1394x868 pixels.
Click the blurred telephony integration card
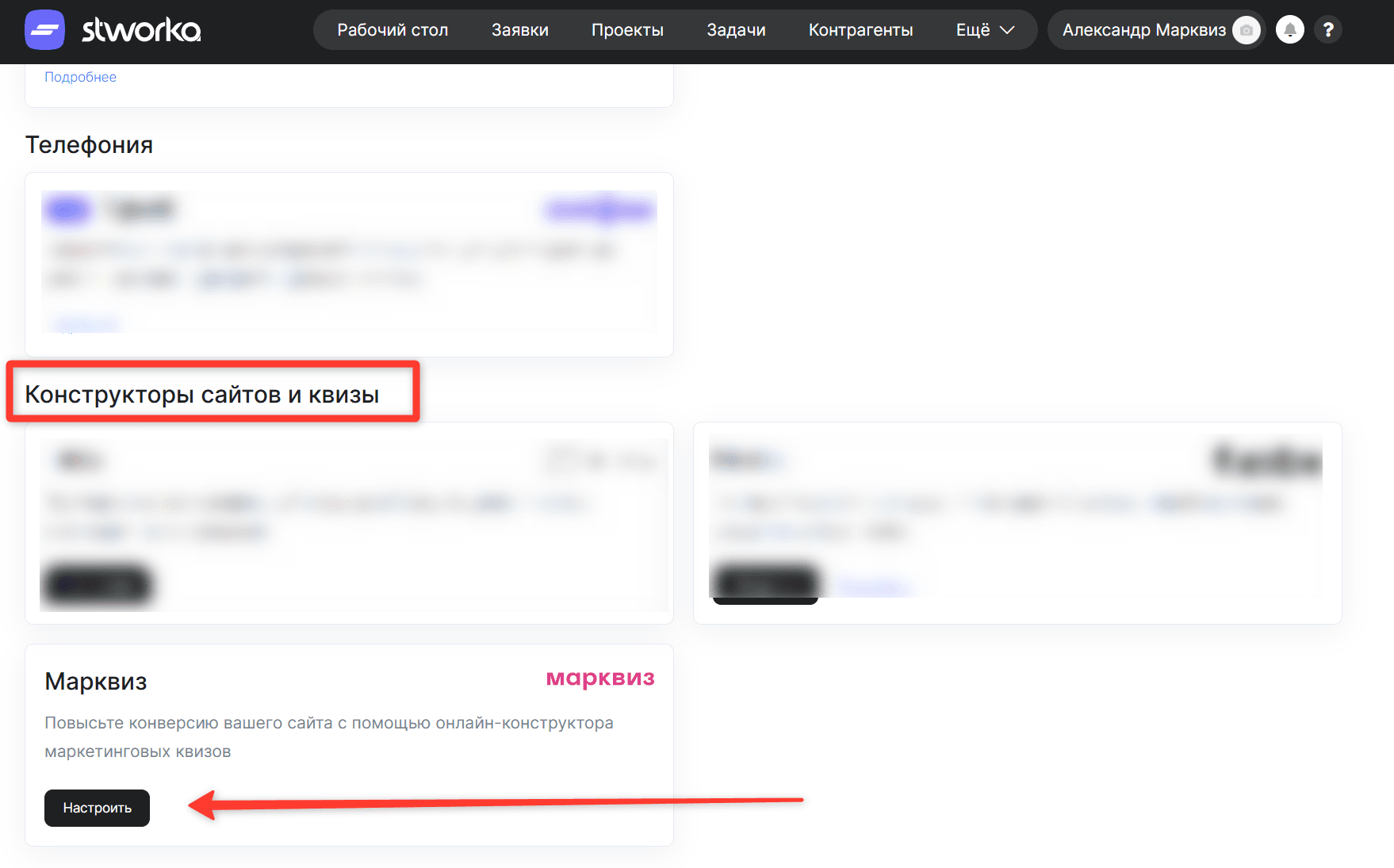click(349, 264)
